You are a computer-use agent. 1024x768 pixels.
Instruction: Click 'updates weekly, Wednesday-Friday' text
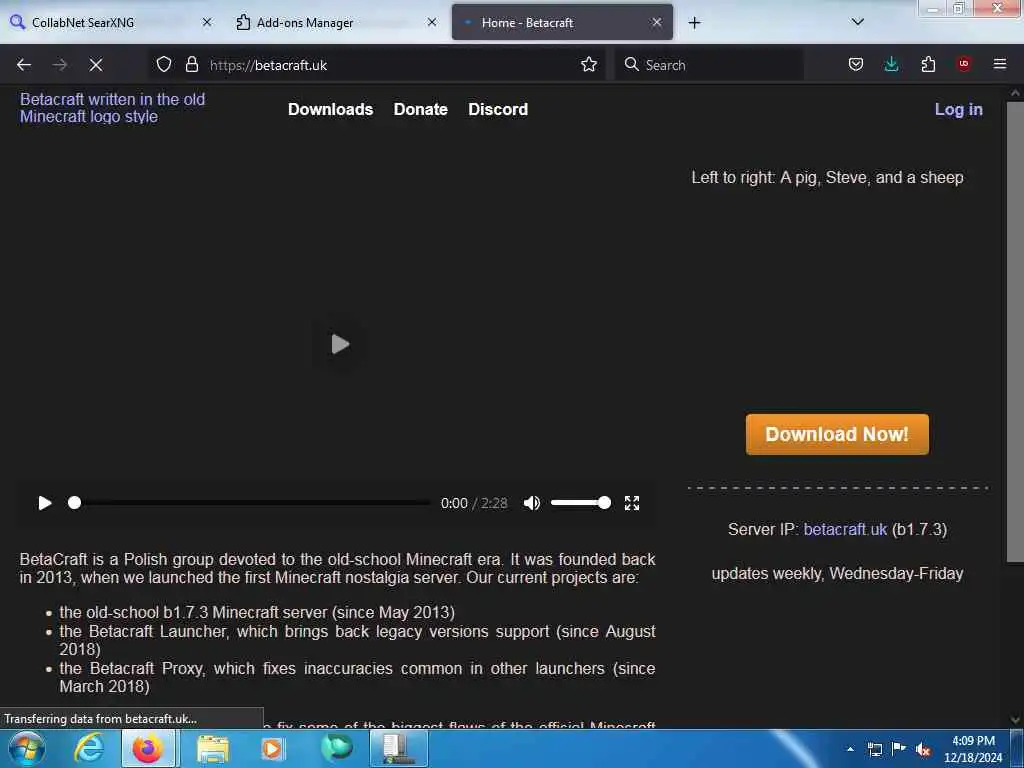tap(837, 573)
